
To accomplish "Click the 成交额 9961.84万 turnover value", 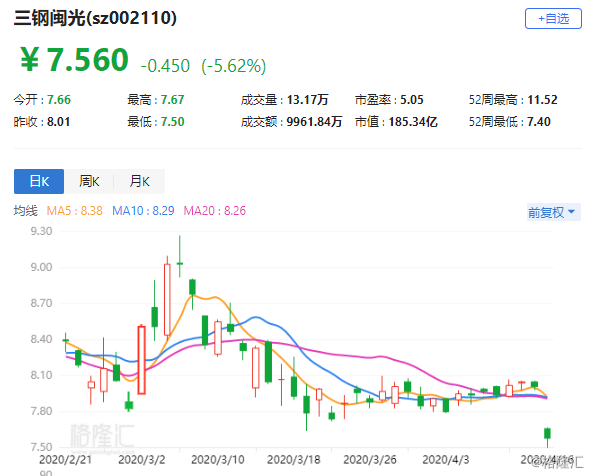I will [x=291, y=122].
